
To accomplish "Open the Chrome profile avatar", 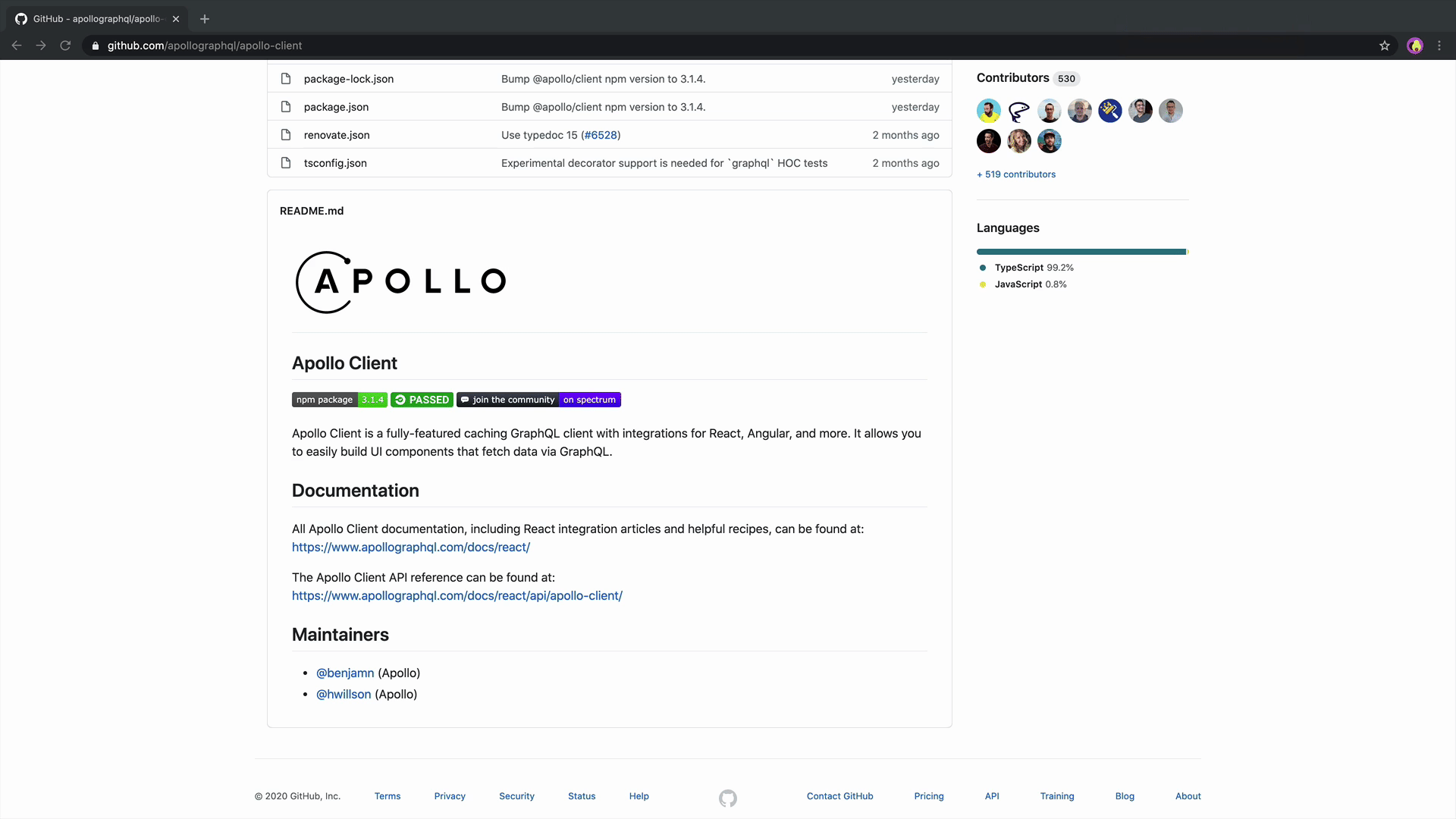I will point(1415,45).
